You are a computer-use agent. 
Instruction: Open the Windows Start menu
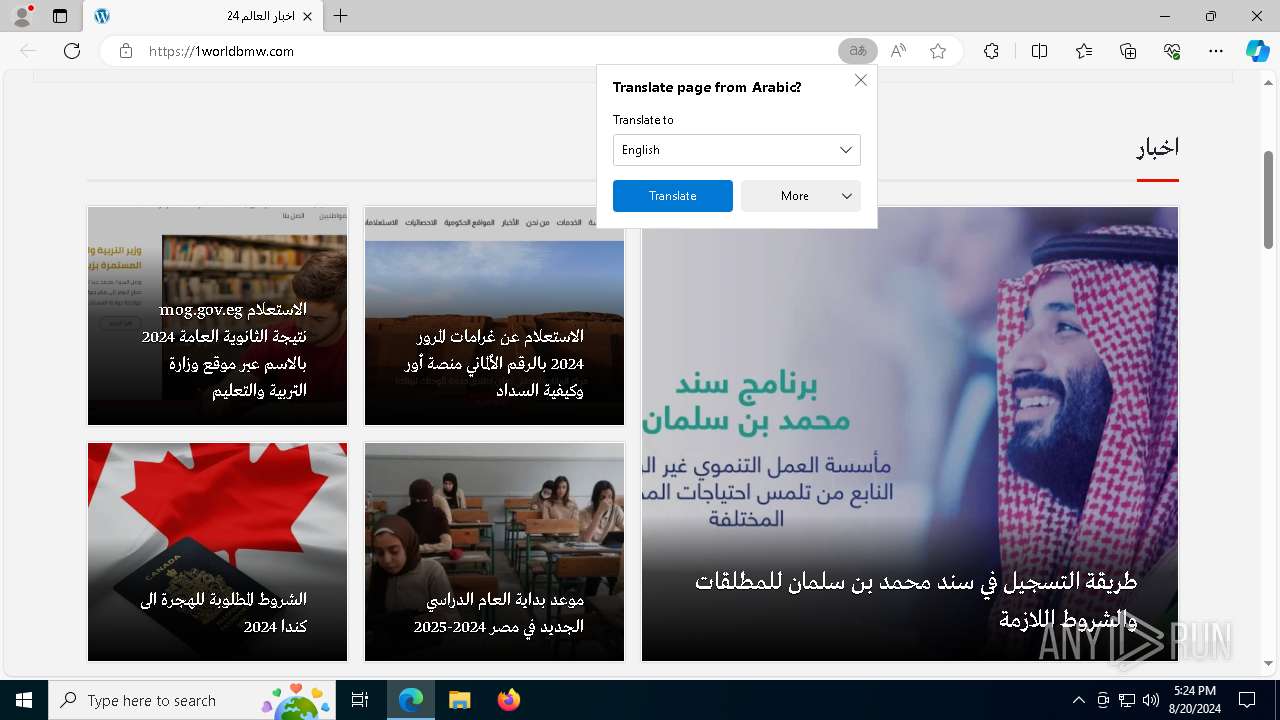click(x=24, y=700)
